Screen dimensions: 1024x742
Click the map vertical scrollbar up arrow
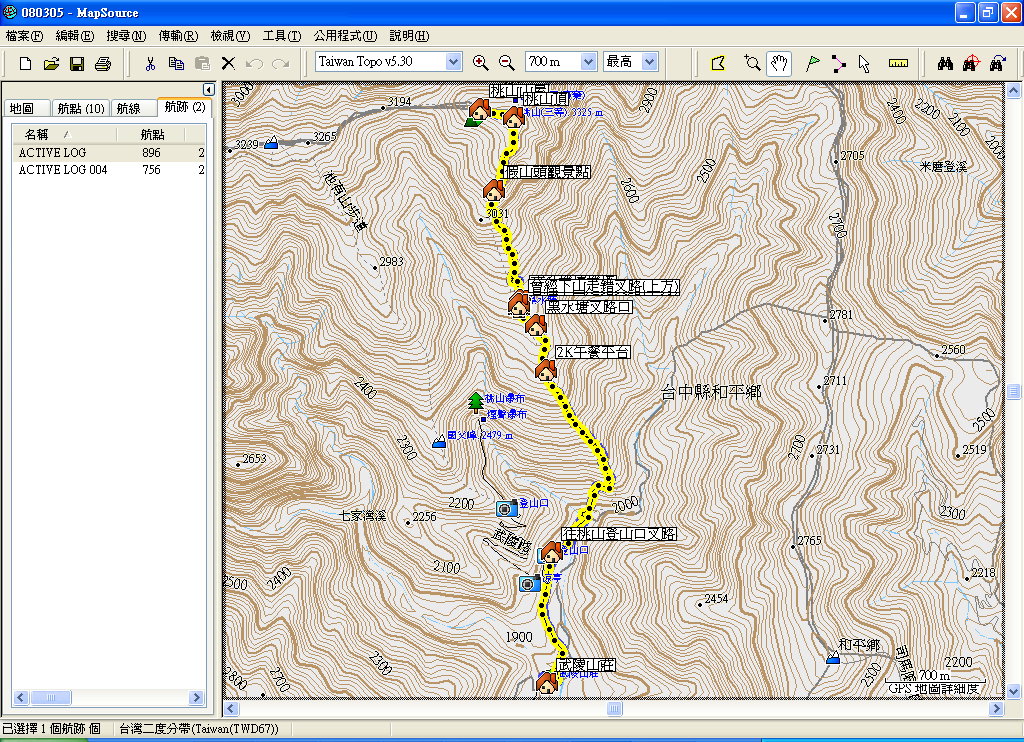[x=1014, y=90]
